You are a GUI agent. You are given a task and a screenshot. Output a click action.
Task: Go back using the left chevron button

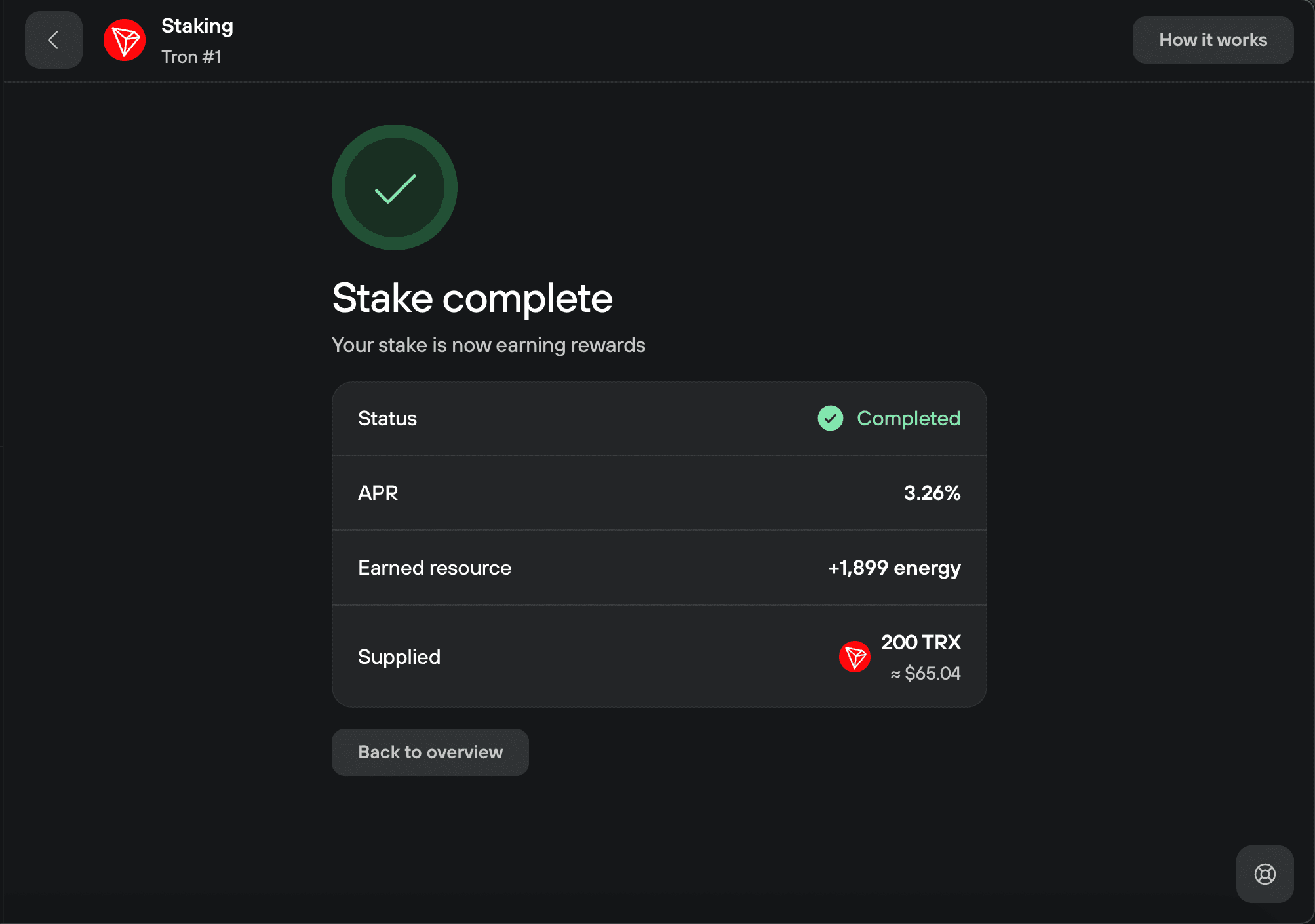(54, 40)
